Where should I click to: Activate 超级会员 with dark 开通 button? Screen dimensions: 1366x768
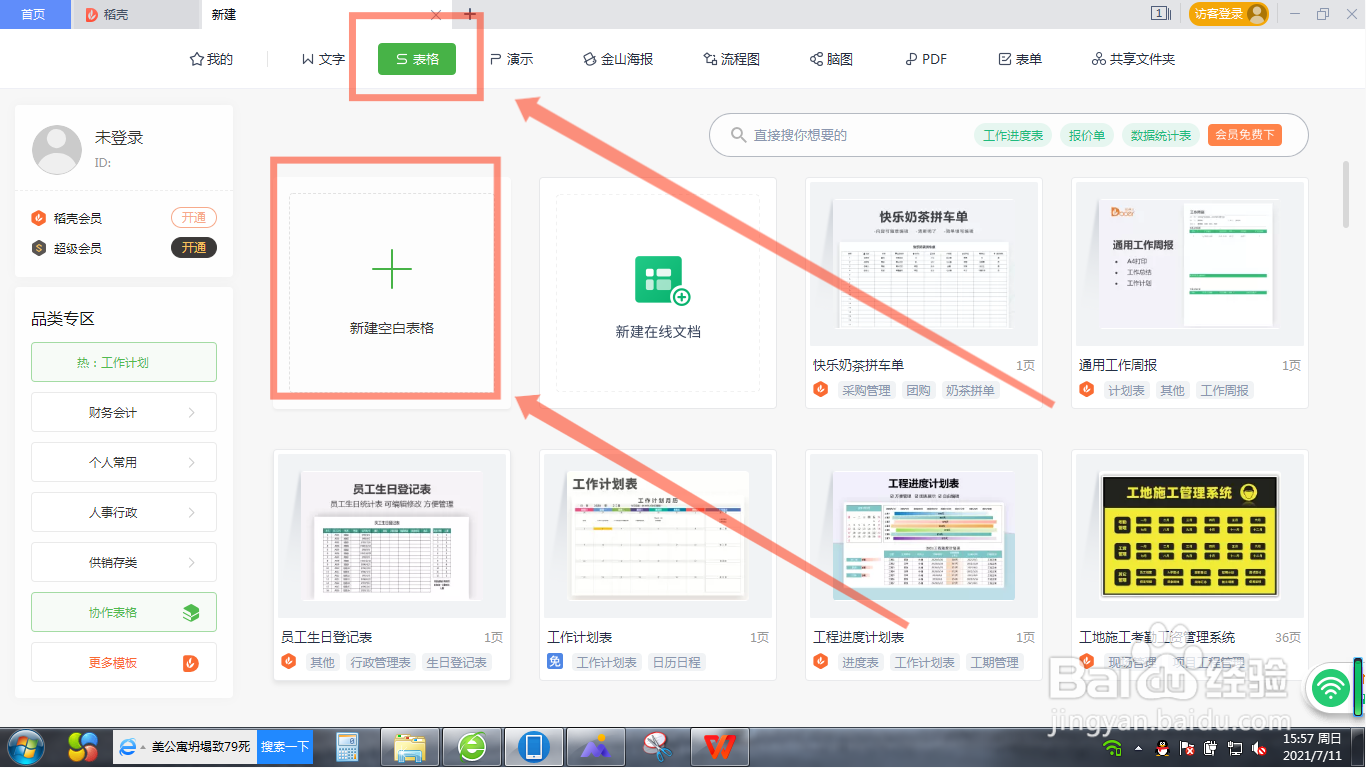[x=194, y=248]
